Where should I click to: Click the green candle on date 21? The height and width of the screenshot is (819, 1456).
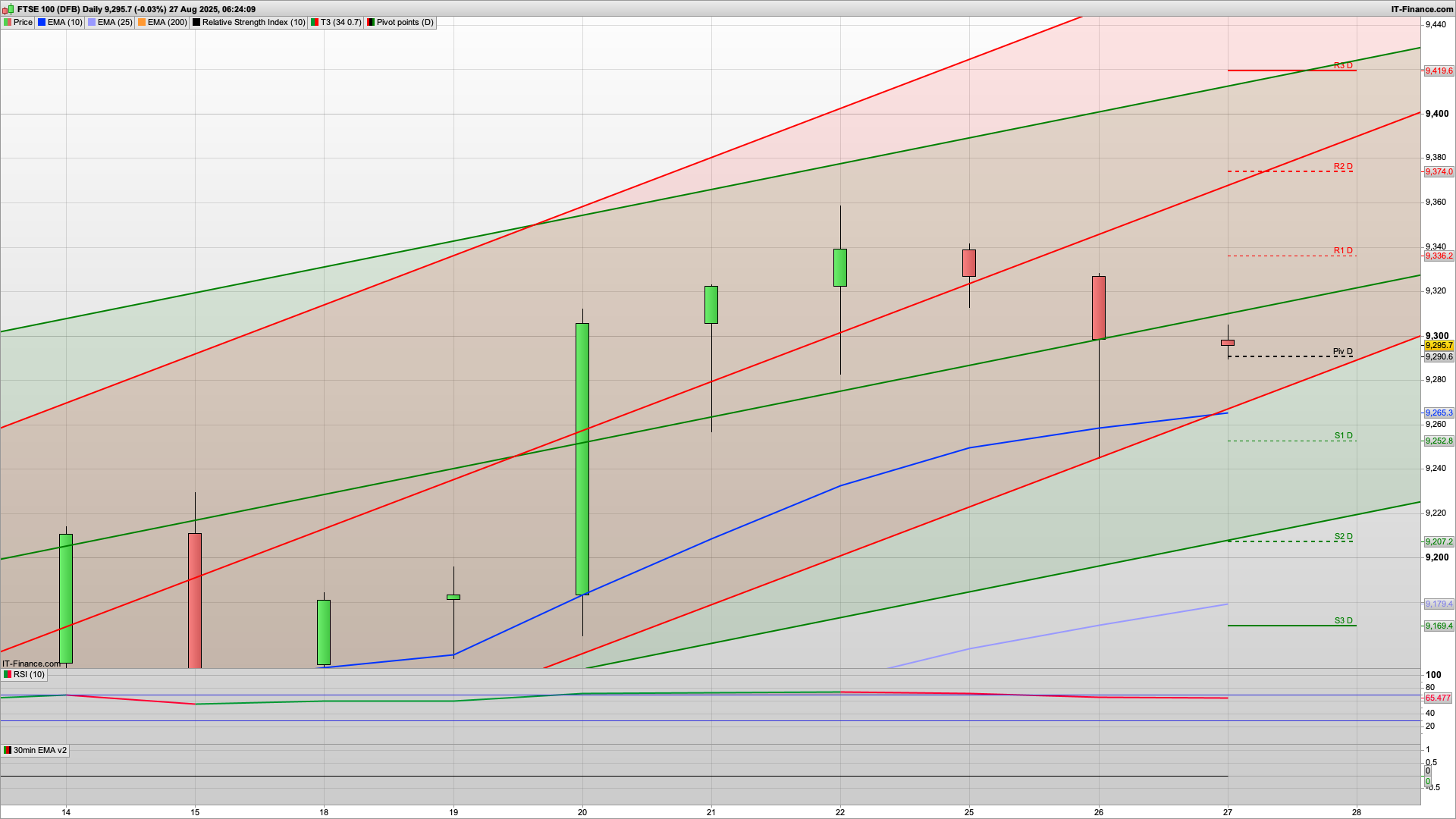pos(711,305)
